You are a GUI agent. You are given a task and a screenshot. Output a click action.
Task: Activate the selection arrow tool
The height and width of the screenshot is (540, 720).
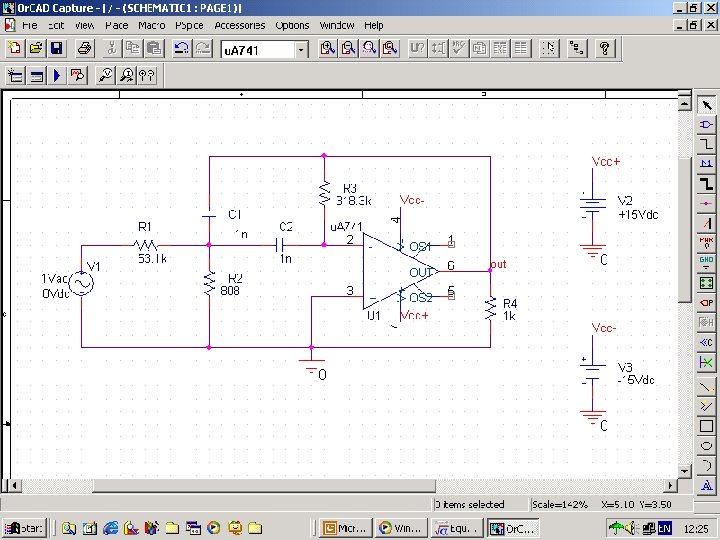(x=706, y=105)
